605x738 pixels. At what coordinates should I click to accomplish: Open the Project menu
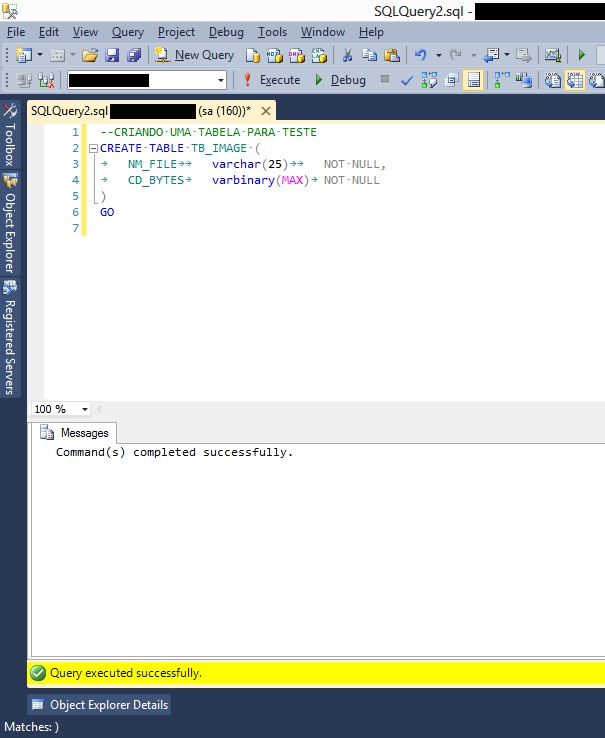point(176,32)
